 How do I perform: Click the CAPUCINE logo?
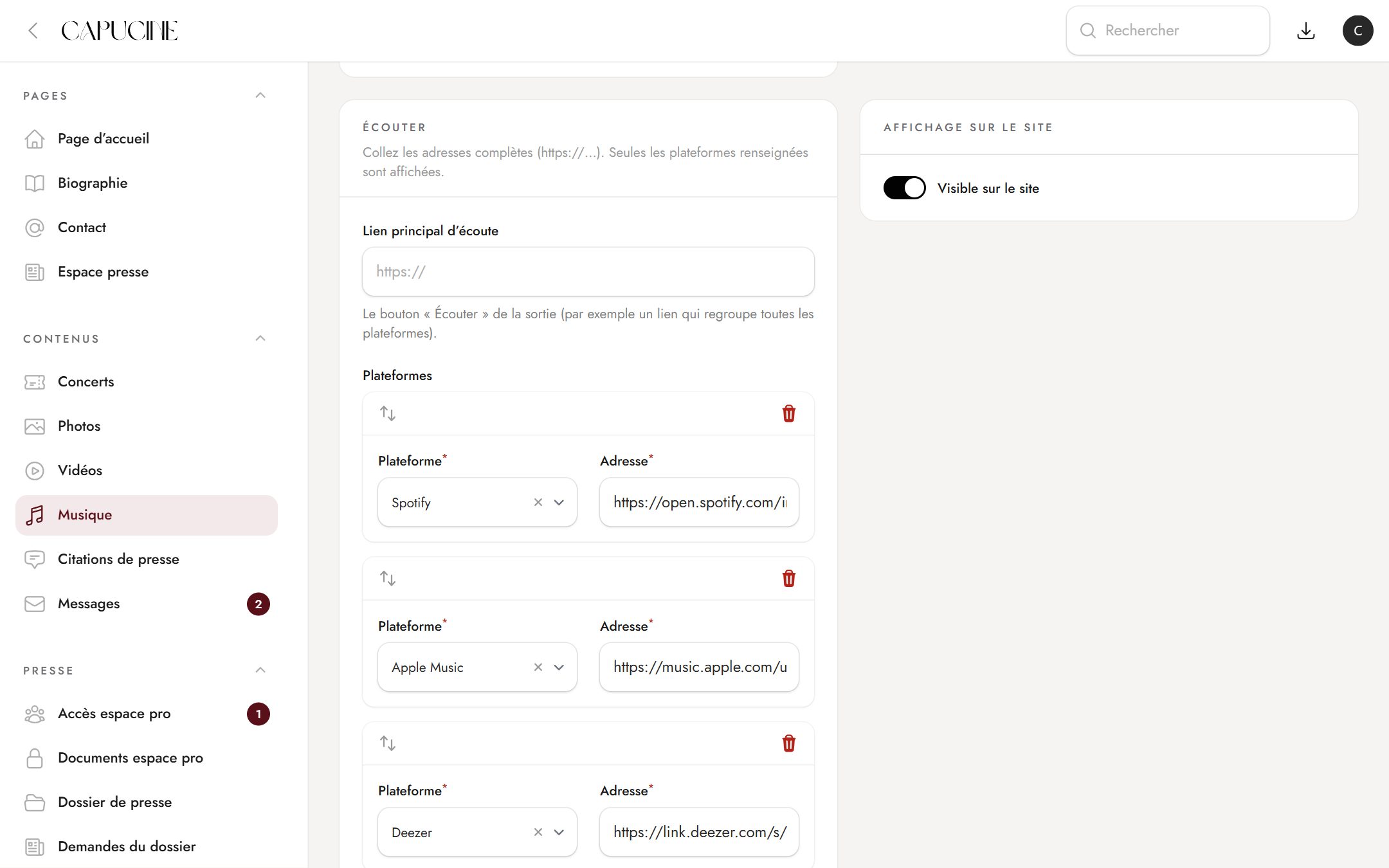(120, 30)
